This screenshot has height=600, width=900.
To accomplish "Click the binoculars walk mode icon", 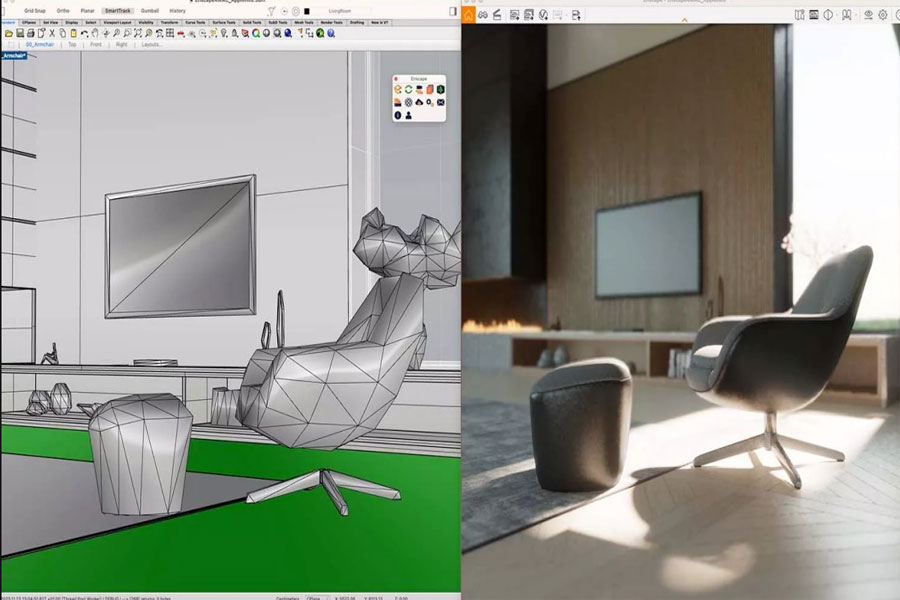I will point(483,16).
